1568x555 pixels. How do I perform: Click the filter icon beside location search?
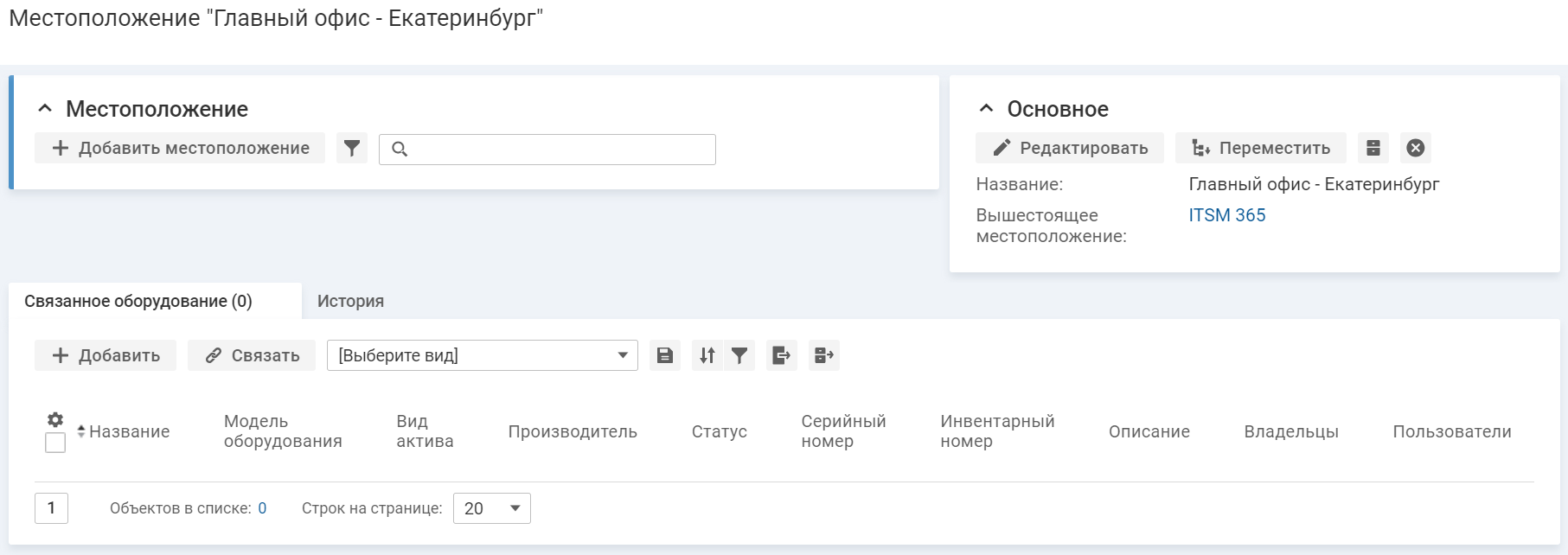pyautogui.click(x=351, y=149)
